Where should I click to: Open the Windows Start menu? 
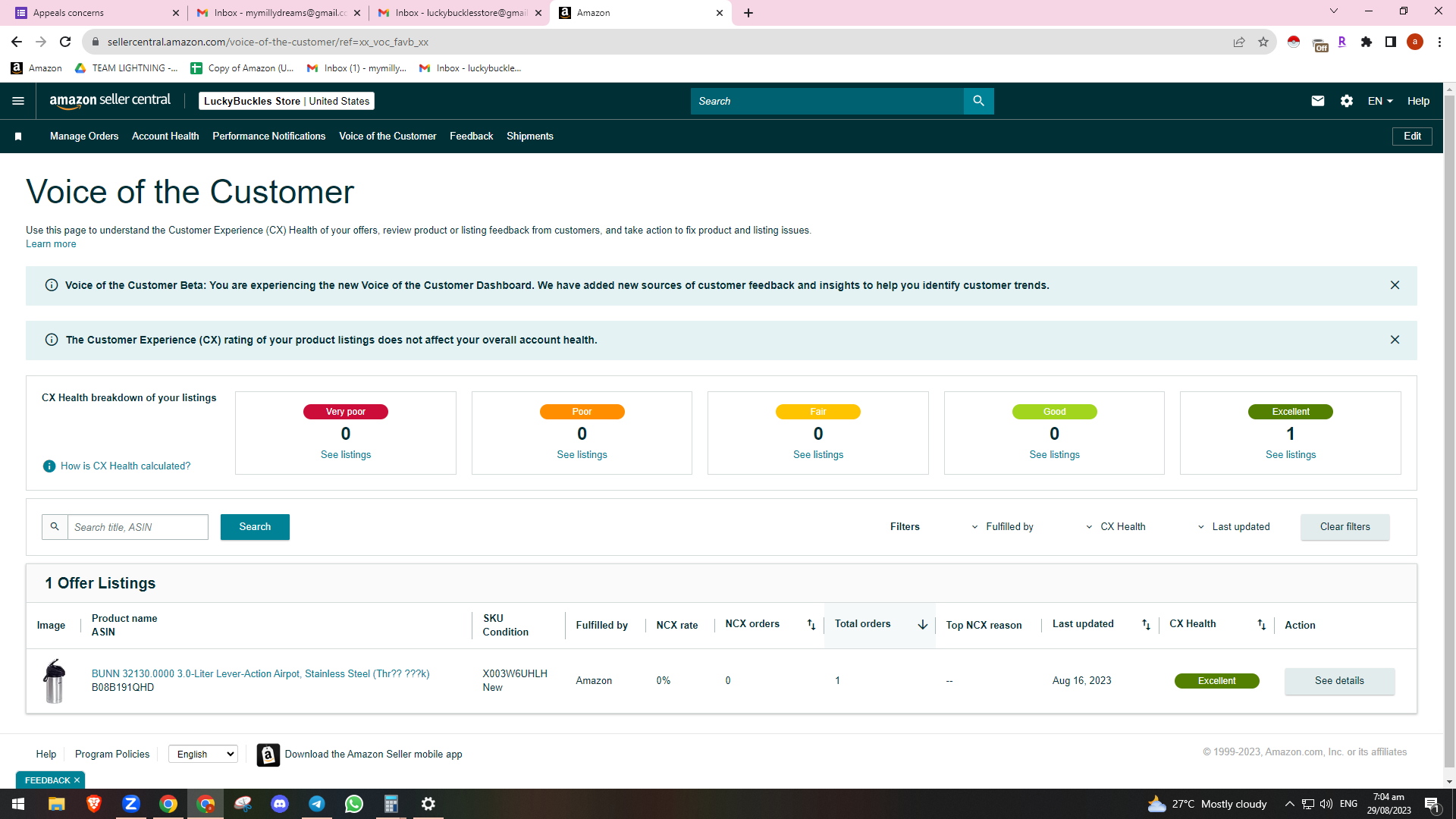coord(18,804)
